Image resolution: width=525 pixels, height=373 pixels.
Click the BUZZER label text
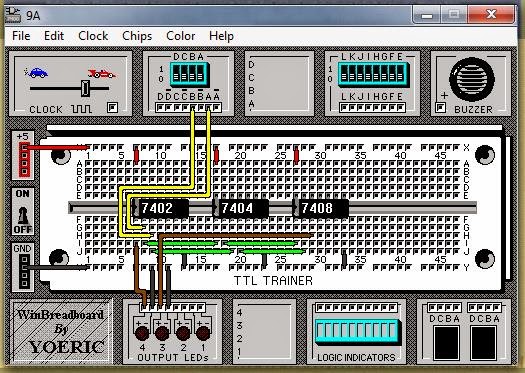pos(473,109)
